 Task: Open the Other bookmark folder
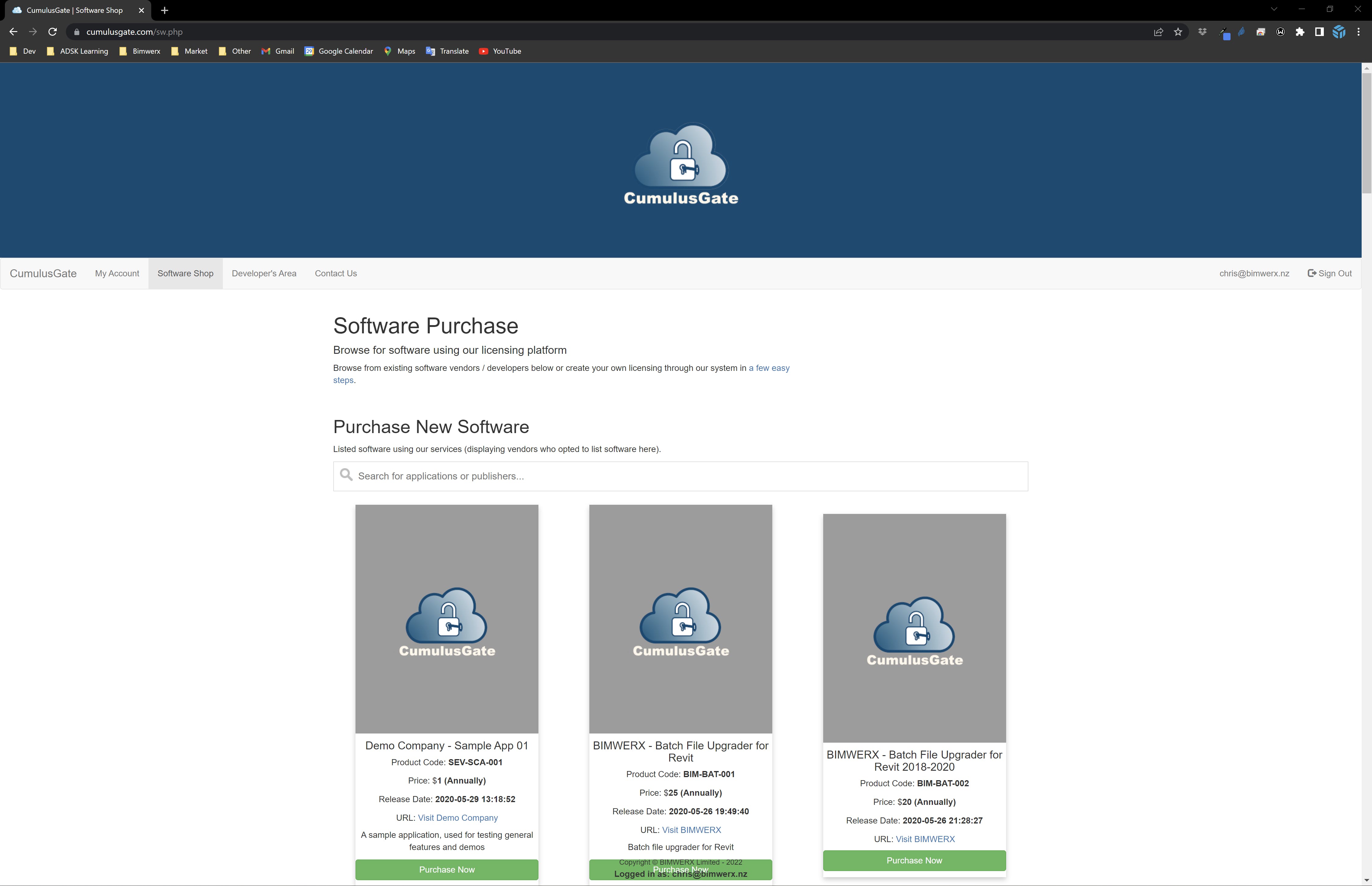pyautogui.click(x=234, y=51)
